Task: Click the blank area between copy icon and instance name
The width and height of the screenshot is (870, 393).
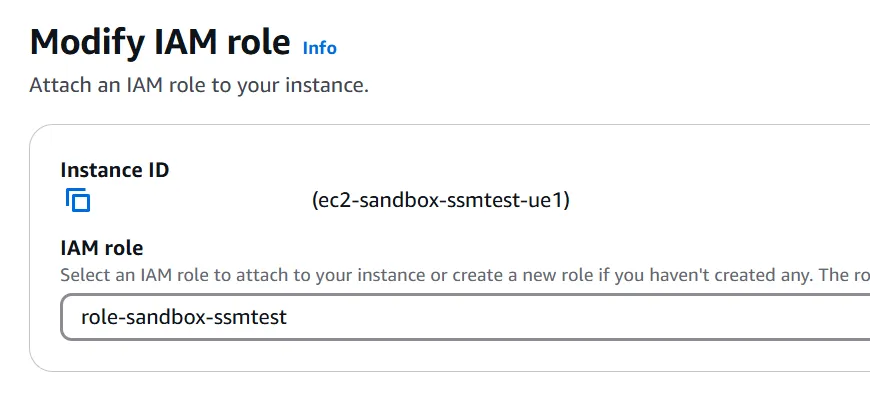Action: pos(200,200)
